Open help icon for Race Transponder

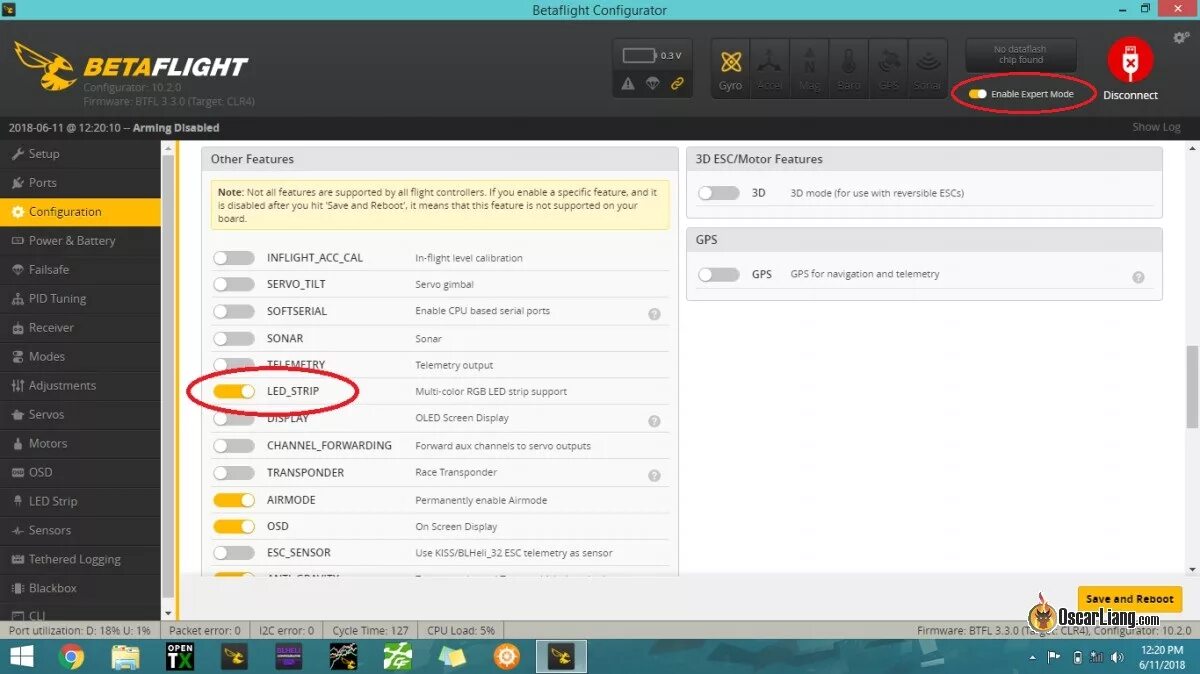pyautogui.click(x=654, y=475)
